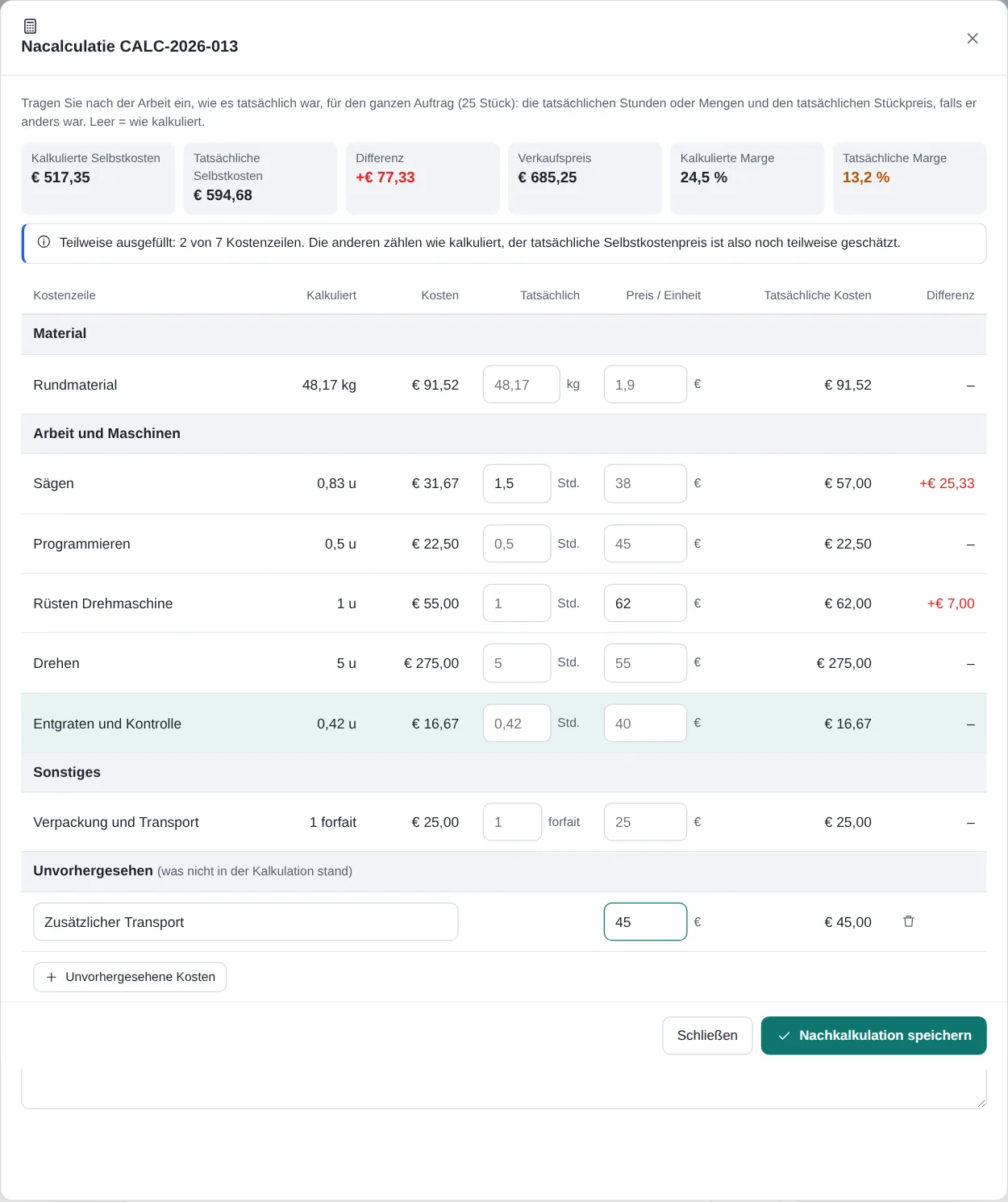Click the info icon in the Teilweise ausgefüllt notice
This screenshot has width=1008, height=1202.
[44, 242]
